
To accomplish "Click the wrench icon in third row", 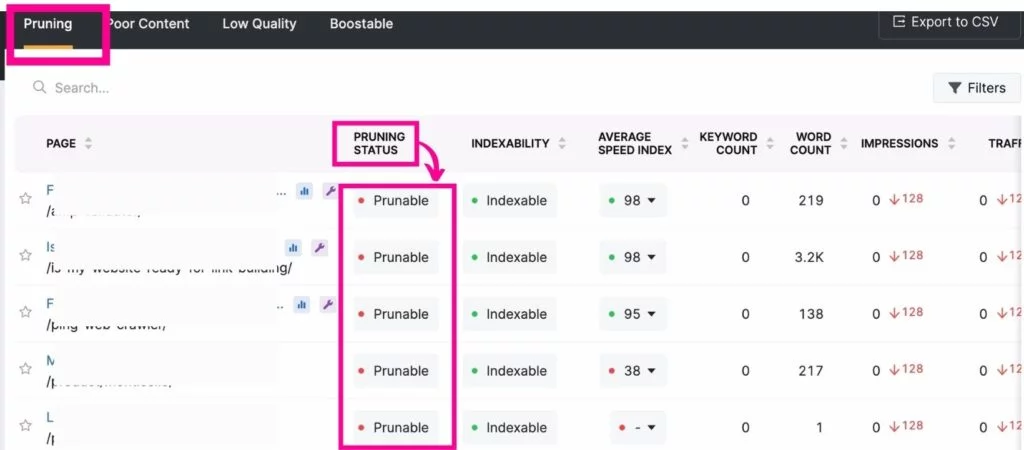I will 328,304.
